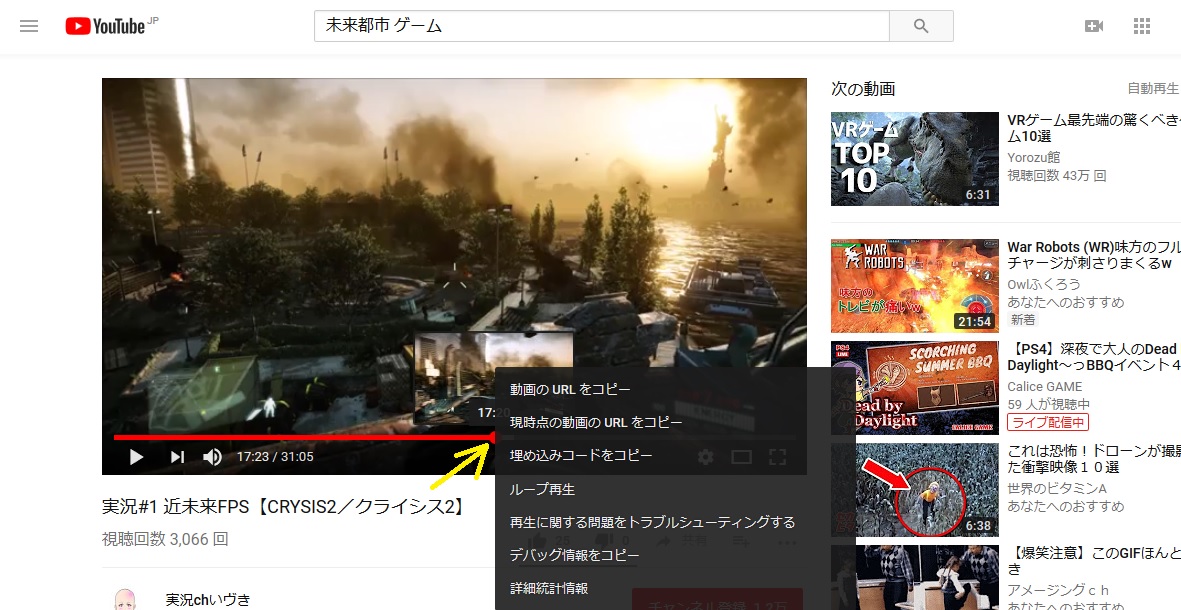Play the video with the play button
Viewport: 1181px width, 610px height.
[x=136, y=456]
